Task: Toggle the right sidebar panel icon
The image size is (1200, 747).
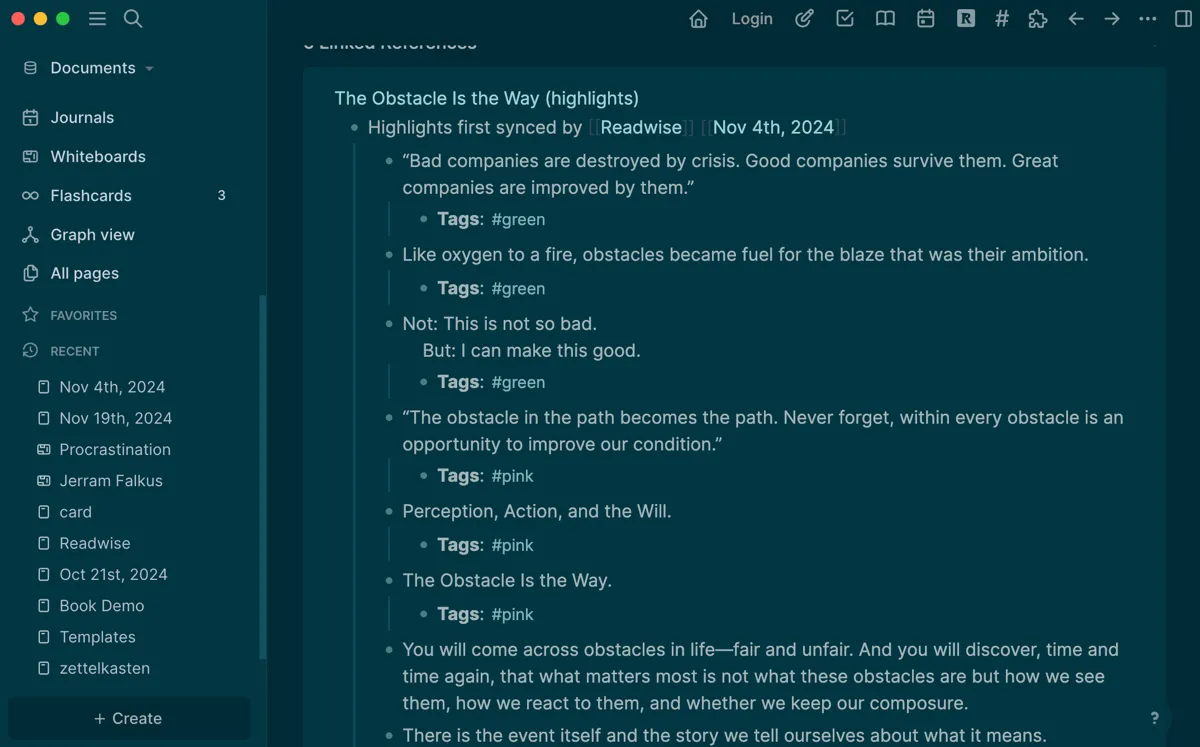Action: [x=1183, y=19]
